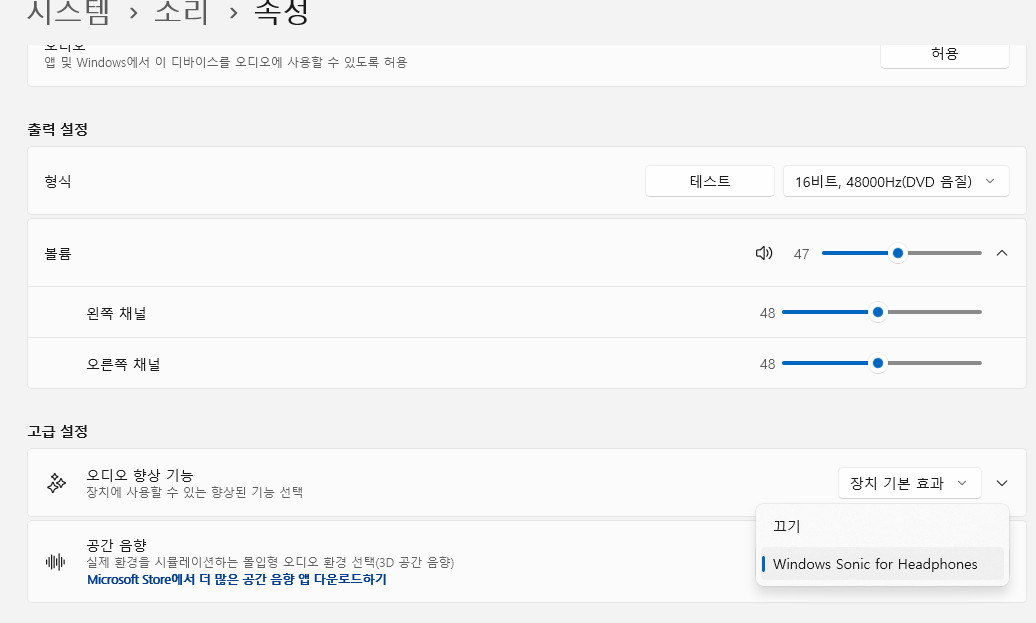Click the 볼륨 row label
This screenshot has height=623, width=1036.
[58, 254]
